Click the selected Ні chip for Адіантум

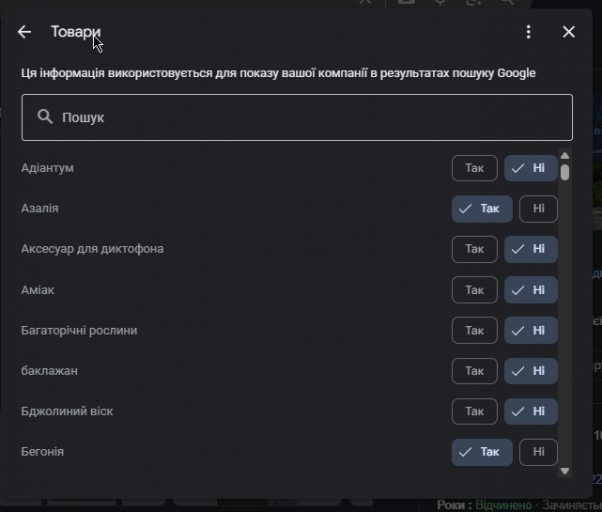[x=531, y=168]
